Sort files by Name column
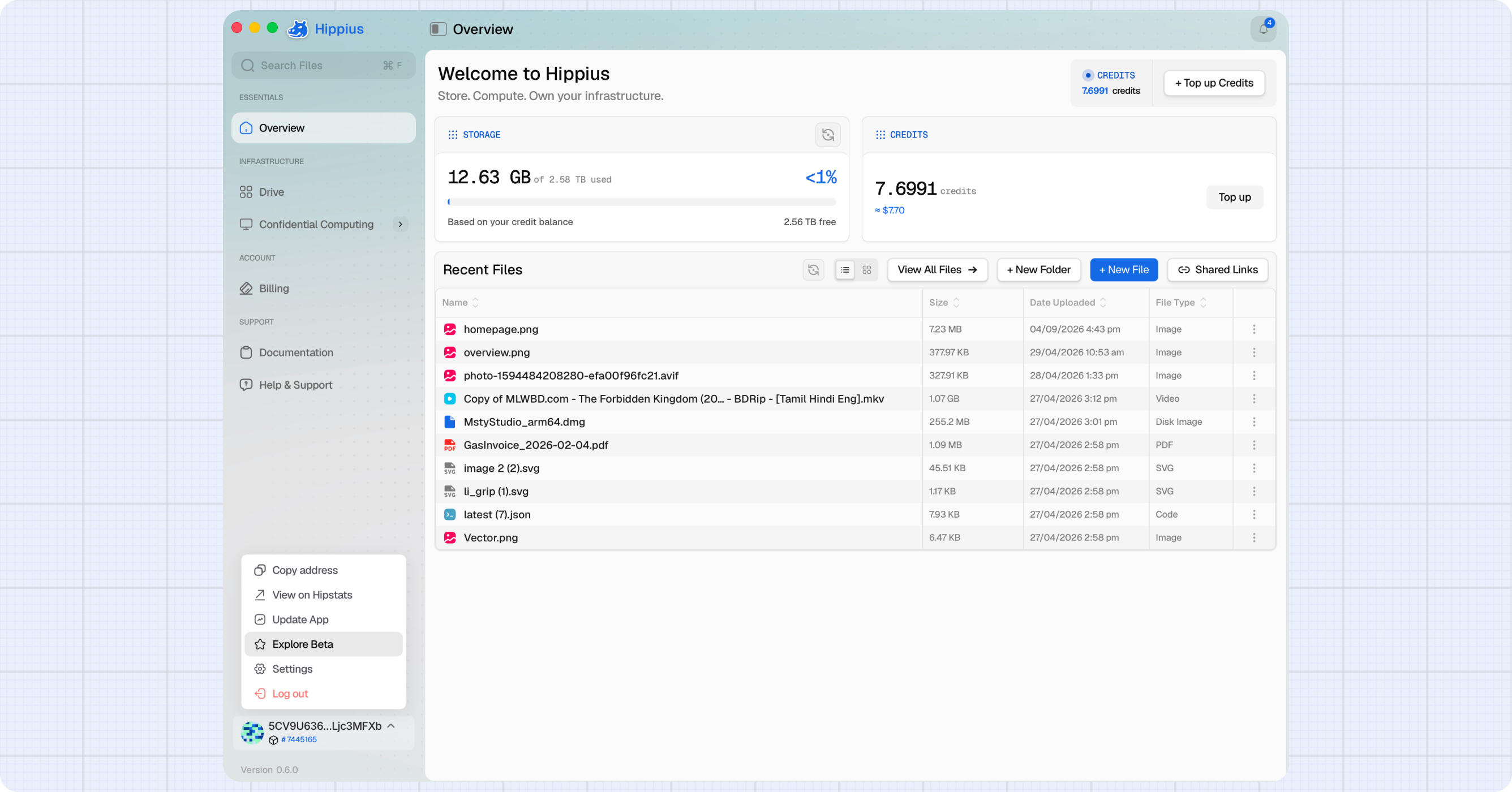Screen dimensions: 1512x792 click(461, 303)
